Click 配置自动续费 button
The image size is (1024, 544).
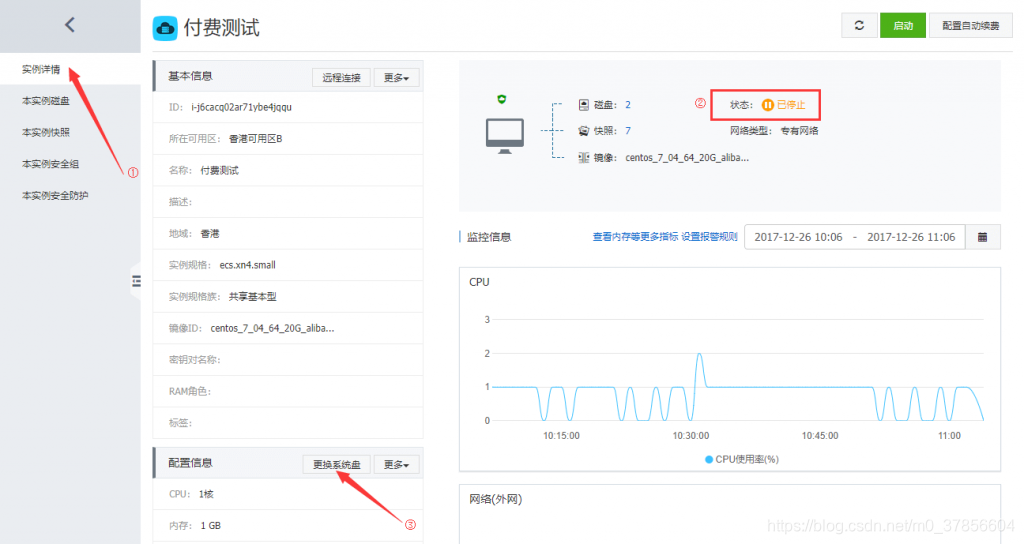click(970, 25)
